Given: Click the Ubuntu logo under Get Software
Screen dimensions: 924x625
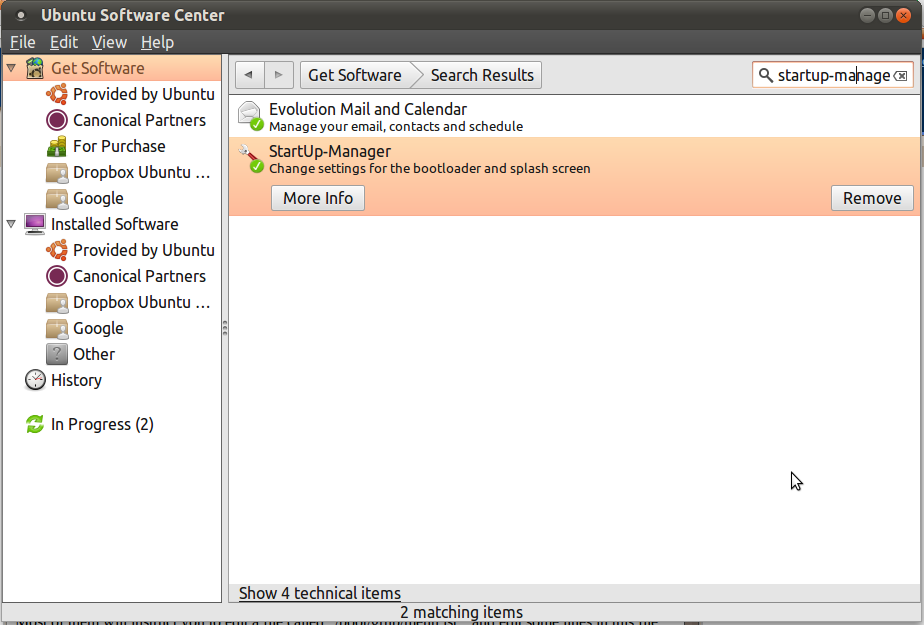Looking at the screenshot, I should (x=57, y=94).
